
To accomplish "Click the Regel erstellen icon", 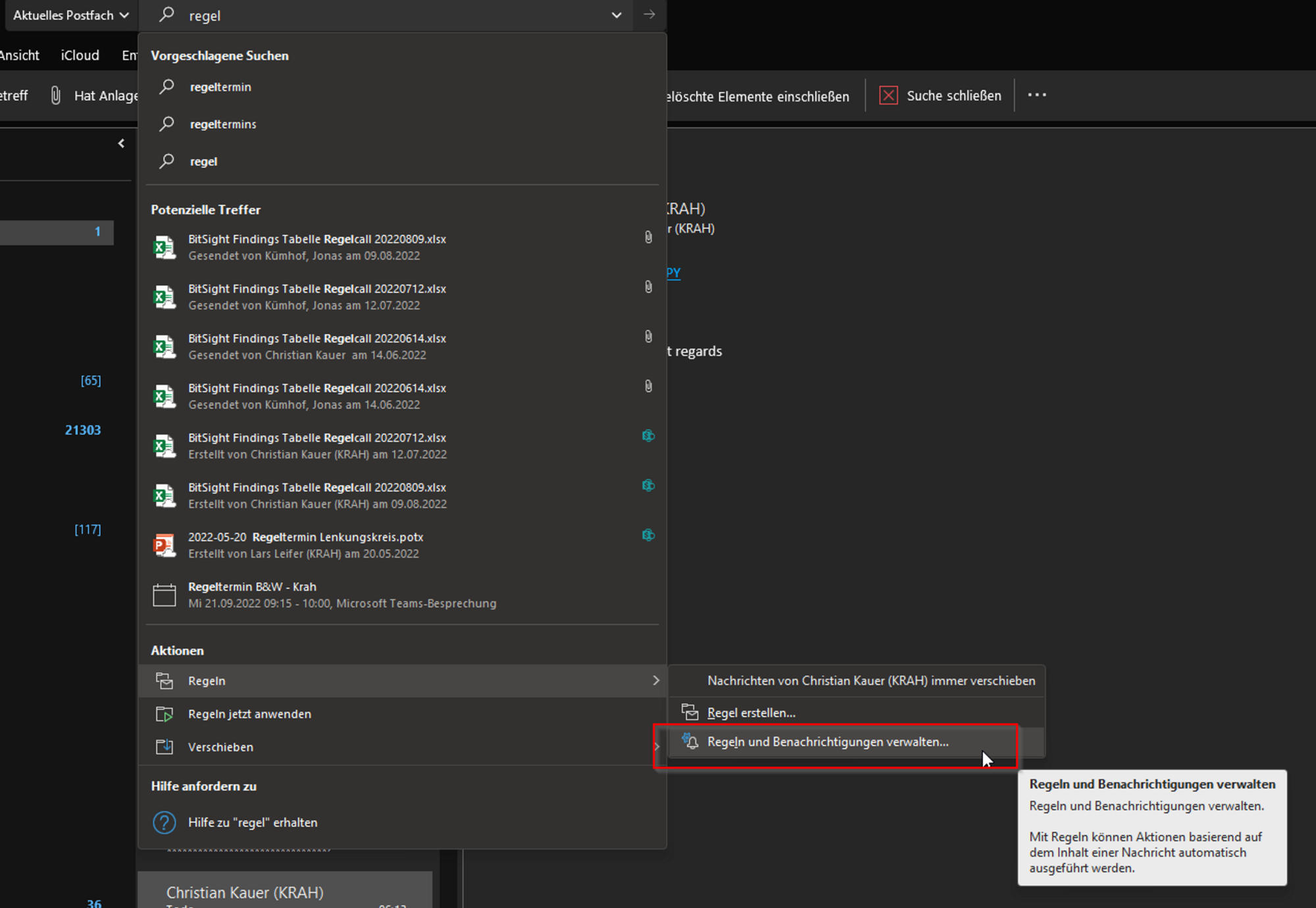I will pos(690,712).
